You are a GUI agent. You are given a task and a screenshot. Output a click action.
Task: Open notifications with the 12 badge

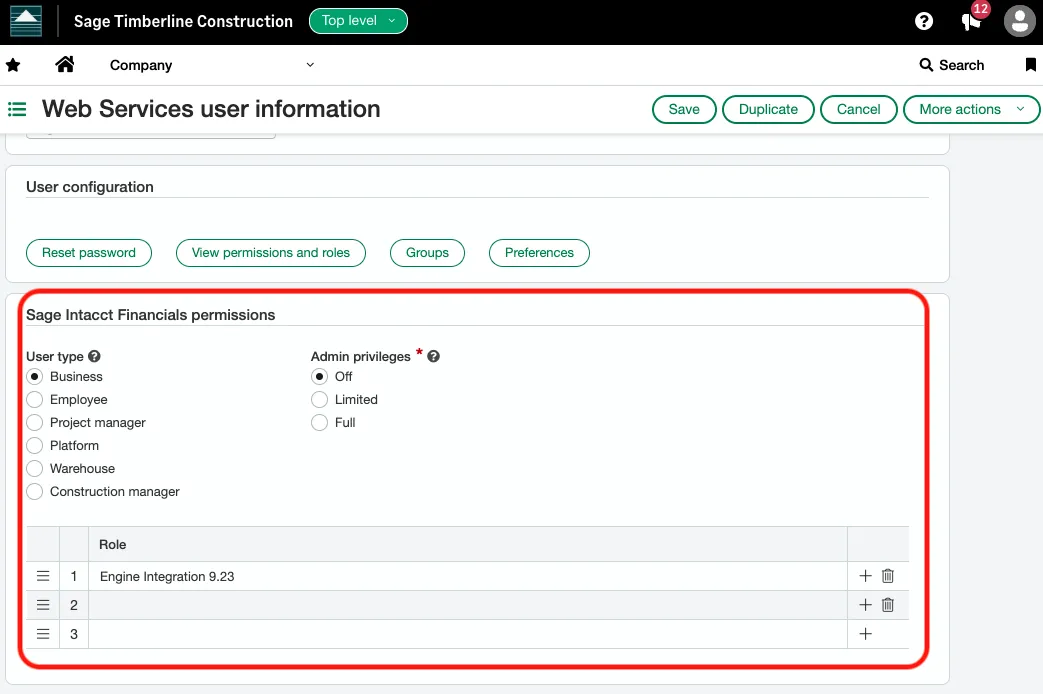(972, 20)
